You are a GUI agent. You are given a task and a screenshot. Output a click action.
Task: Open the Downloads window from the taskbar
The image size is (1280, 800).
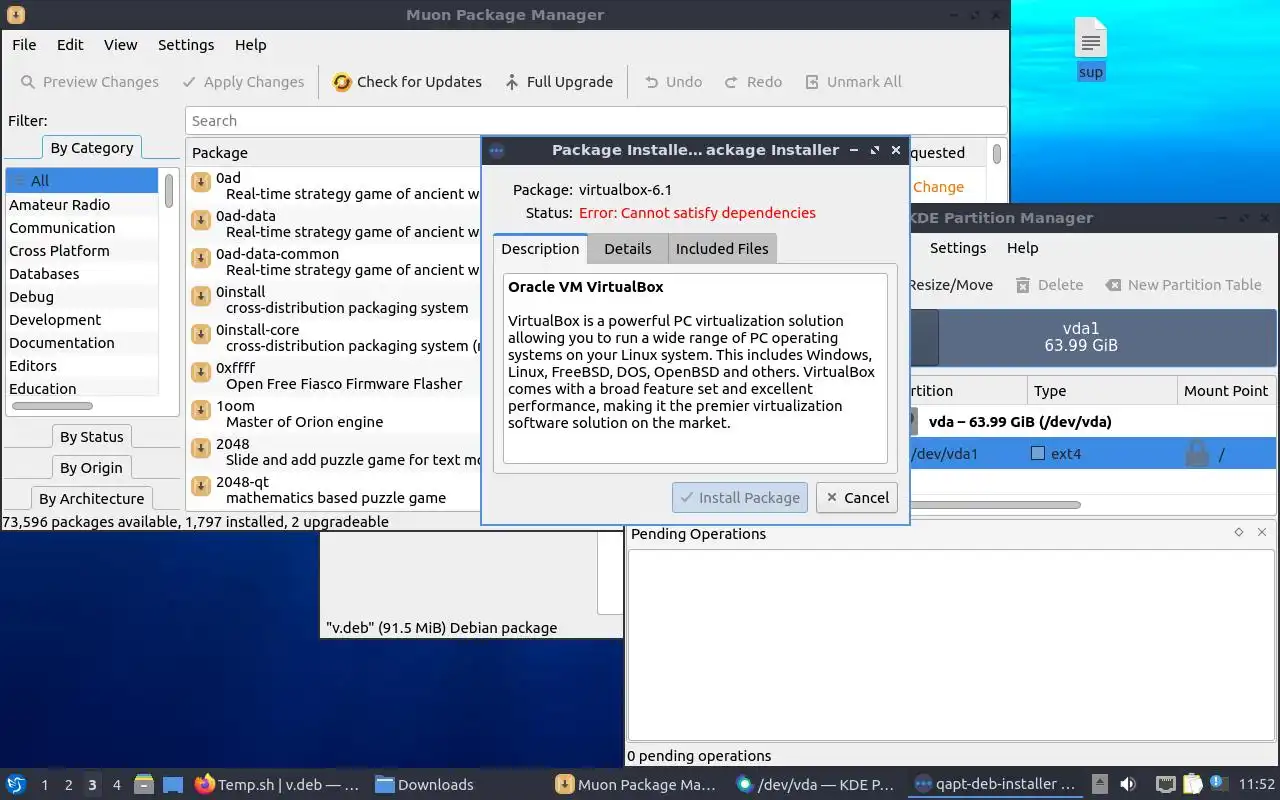[x=425, y=785]
